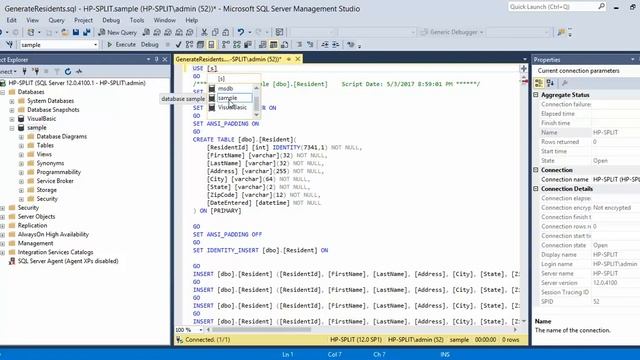Click the split-window icon above editor scrollbar
640x360 pixels.
pyautogui.click(x=524, y=69)
